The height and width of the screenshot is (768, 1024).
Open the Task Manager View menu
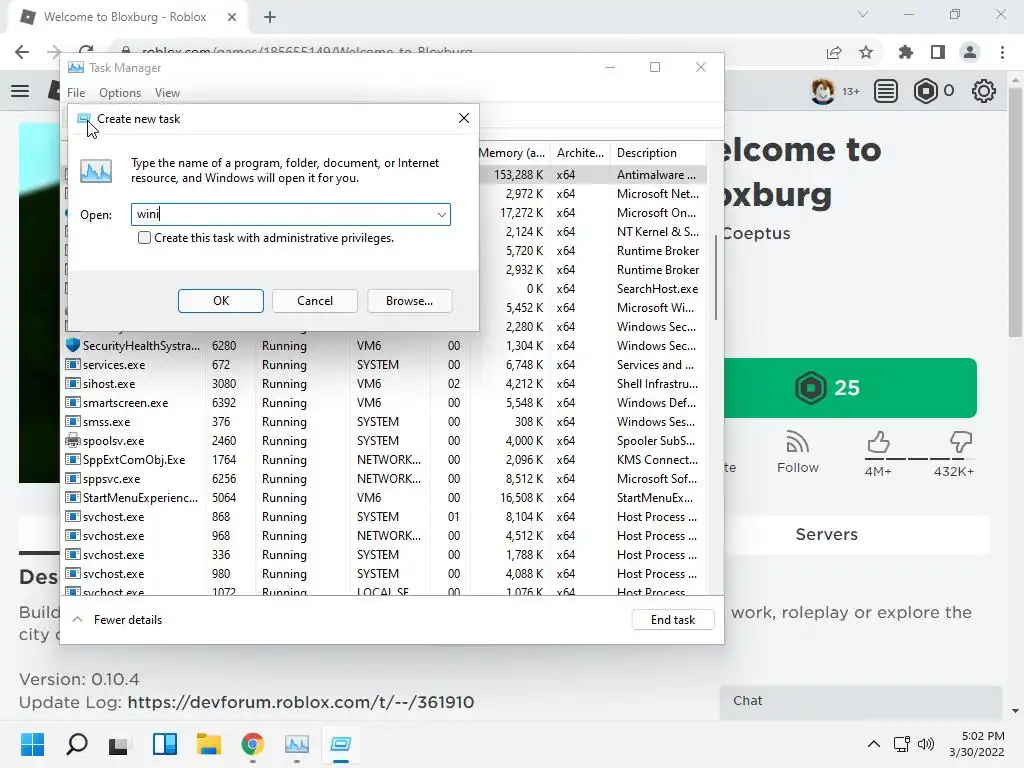tap(167, 93)
